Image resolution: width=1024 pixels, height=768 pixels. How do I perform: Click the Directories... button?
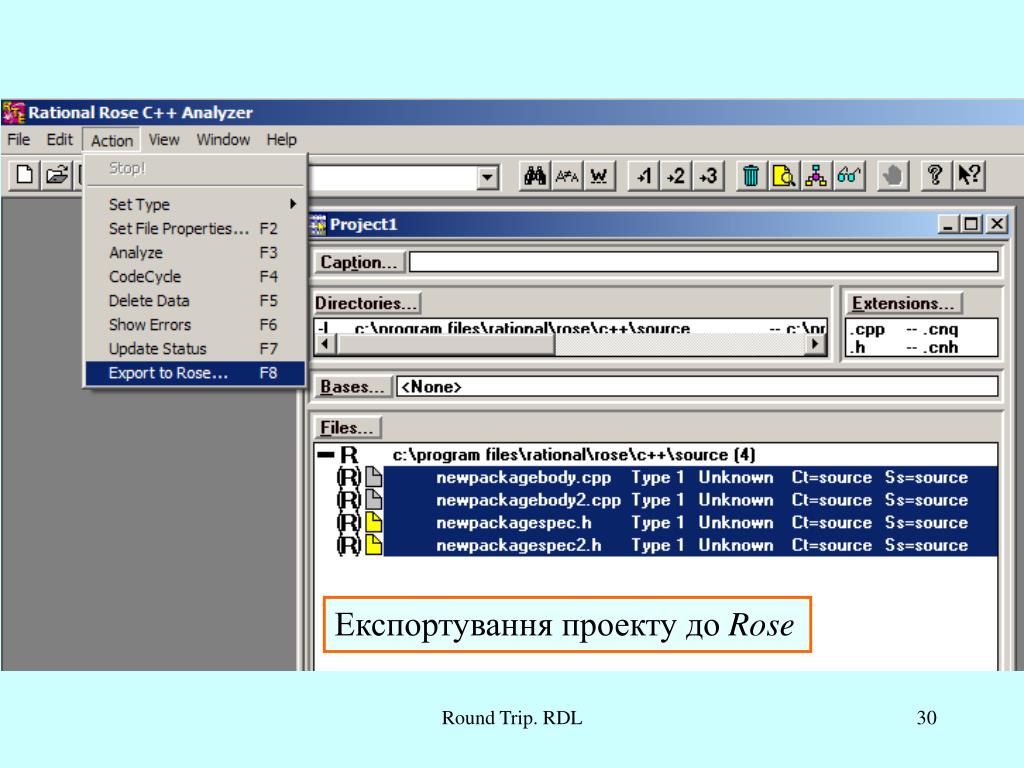[x=366, y=303]
